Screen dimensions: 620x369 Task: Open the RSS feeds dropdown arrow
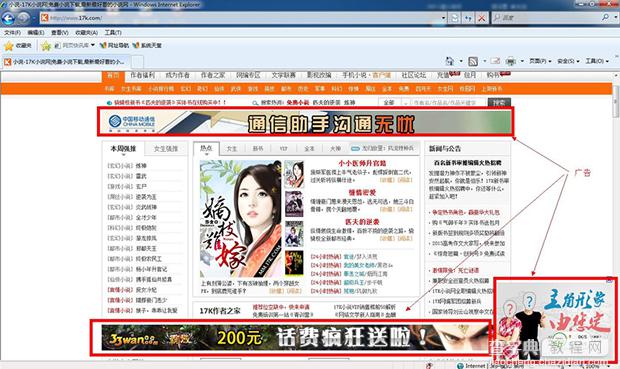coord(484,61)
